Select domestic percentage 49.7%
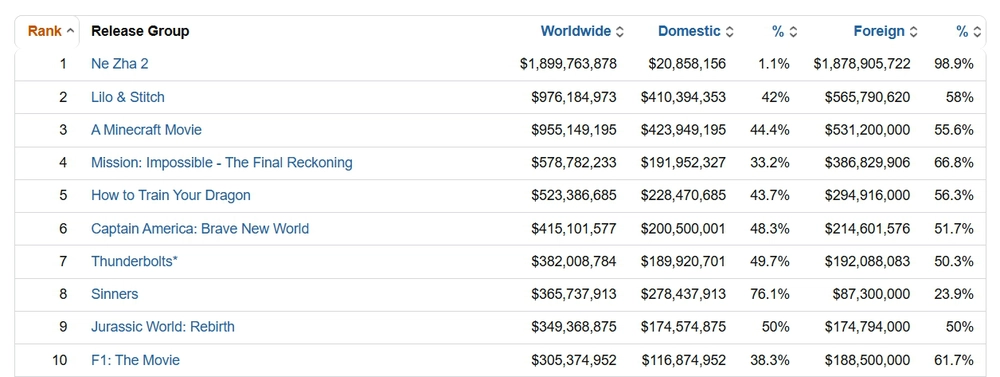Viewport: 1000px width, 377px height. click(x=770, y=261)
